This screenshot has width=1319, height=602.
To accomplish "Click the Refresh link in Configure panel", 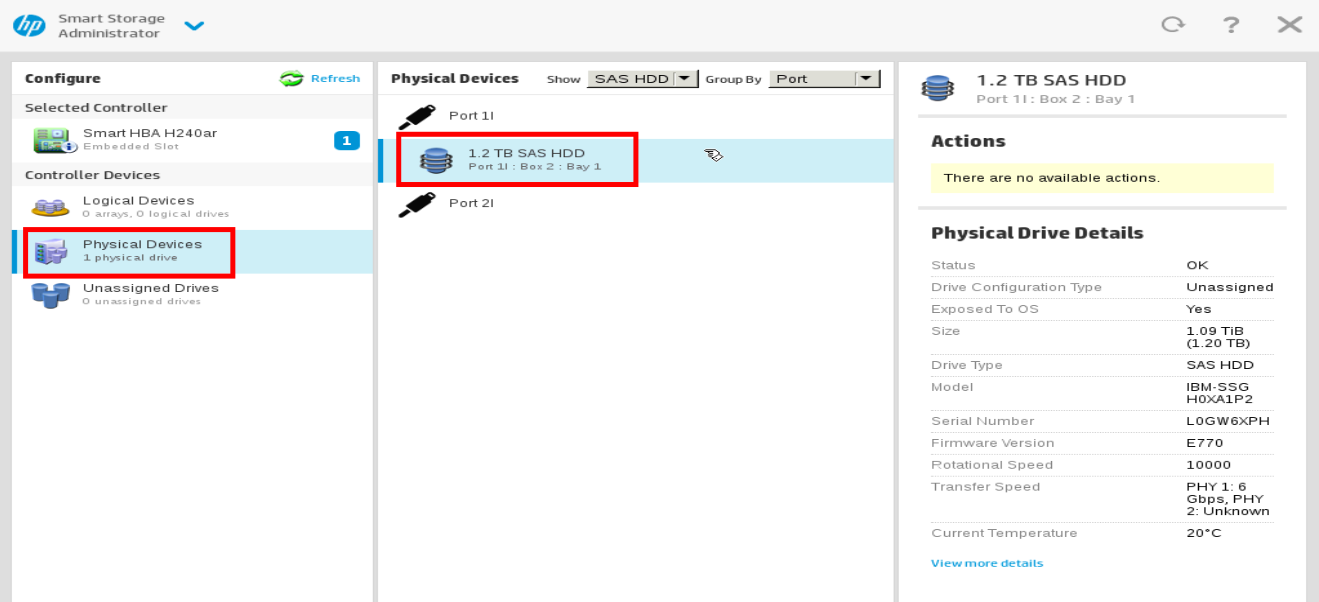I will click(x=335, y=79).
